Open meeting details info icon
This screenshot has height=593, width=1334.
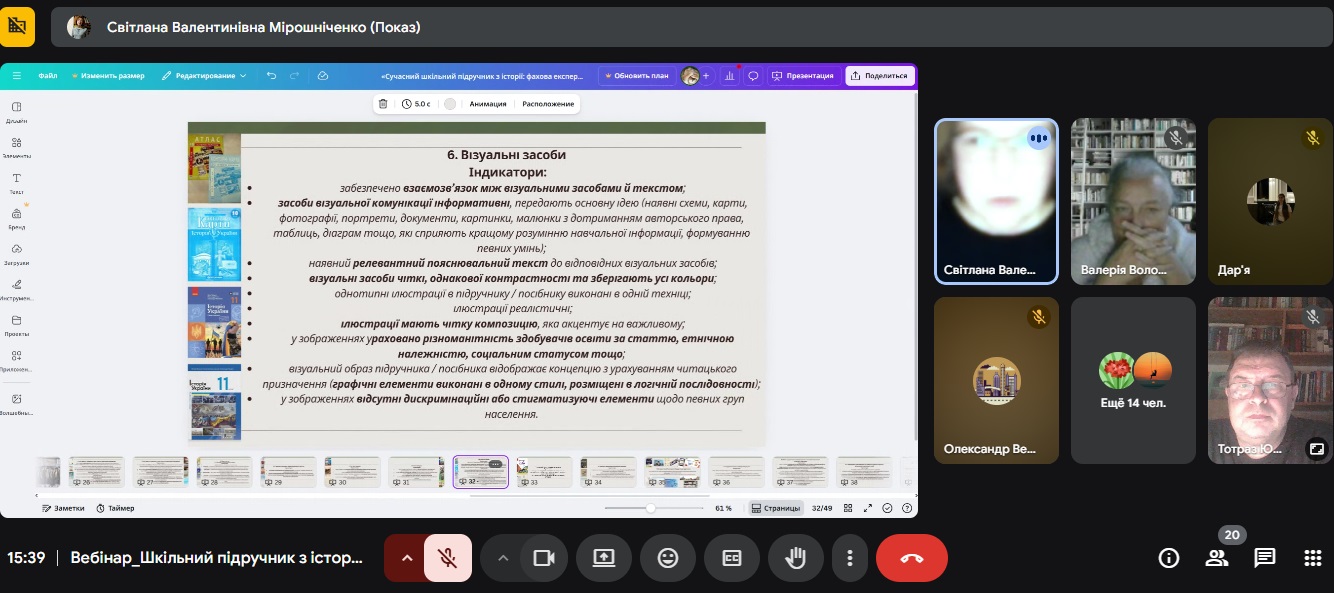(x=1168, y=558)
